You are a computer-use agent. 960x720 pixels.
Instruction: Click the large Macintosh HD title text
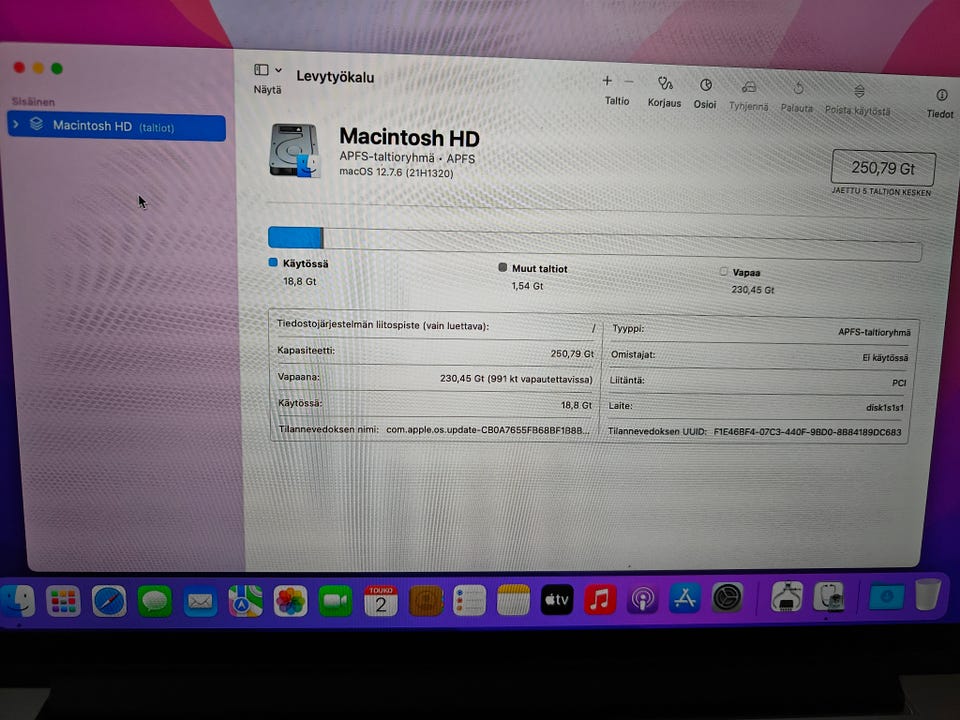409,137
